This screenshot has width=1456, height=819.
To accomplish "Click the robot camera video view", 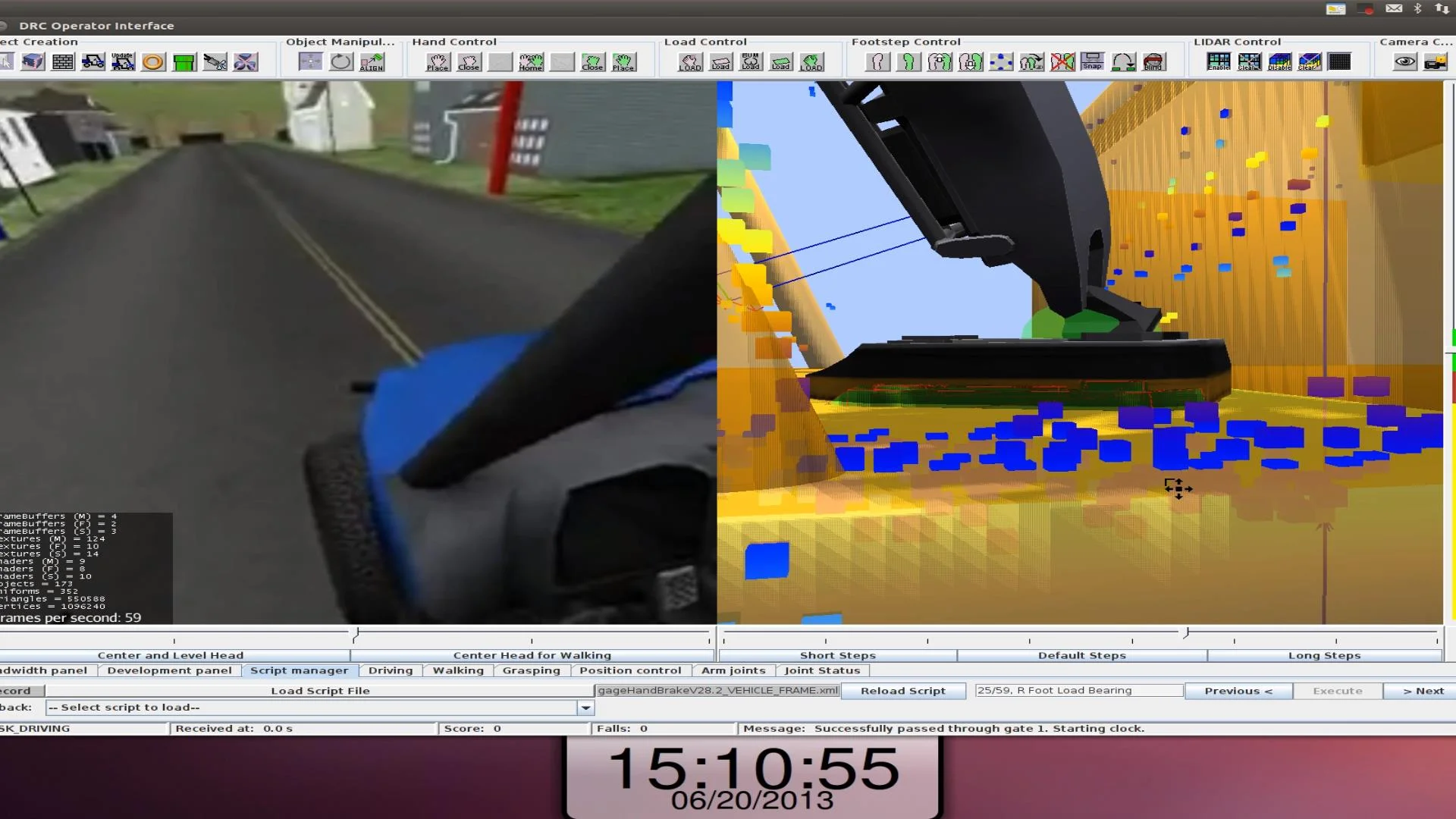I will click(358, 353).
